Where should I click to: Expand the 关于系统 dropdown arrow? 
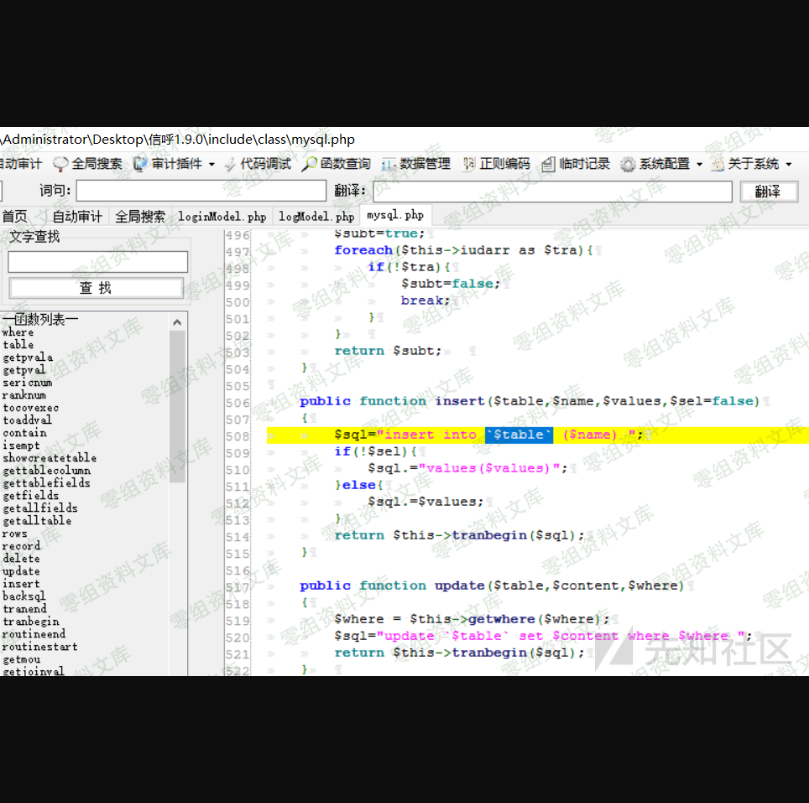(788, 165)
